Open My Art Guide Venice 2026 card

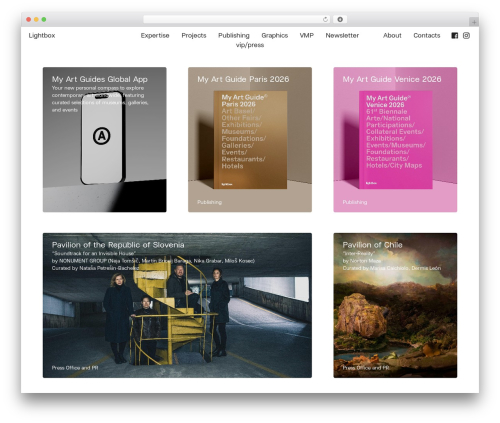tap(395, 139)
